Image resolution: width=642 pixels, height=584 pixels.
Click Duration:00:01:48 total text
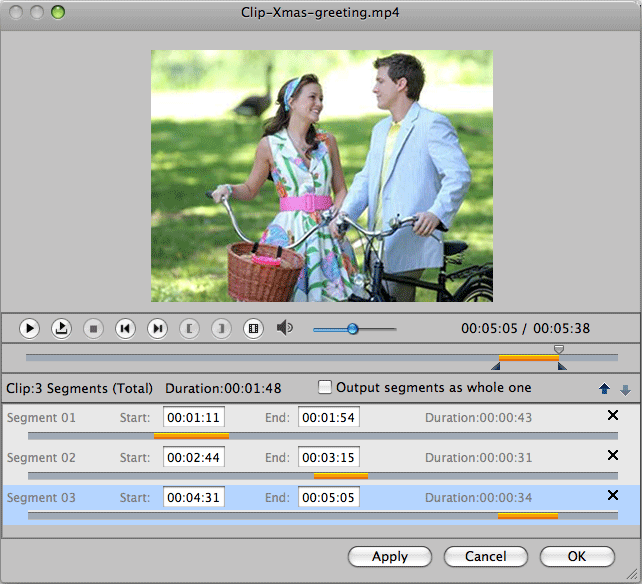click(x=223, y=388)
